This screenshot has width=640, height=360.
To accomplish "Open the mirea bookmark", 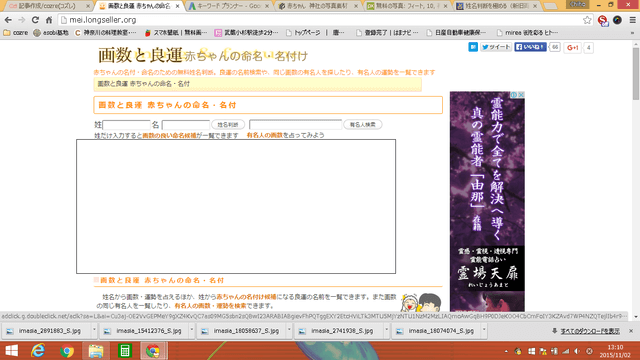I will tap(527, 33).
